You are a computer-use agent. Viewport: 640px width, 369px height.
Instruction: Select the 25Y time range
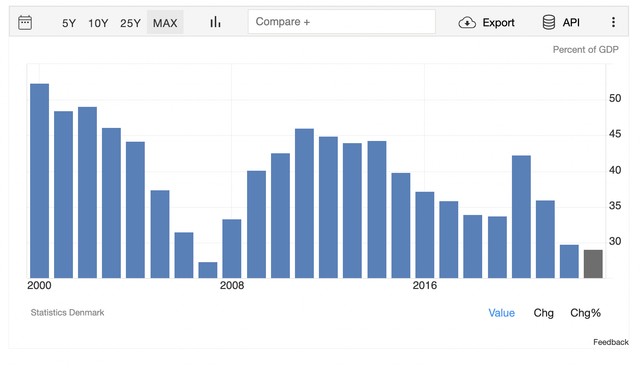[x=131, y=23]
